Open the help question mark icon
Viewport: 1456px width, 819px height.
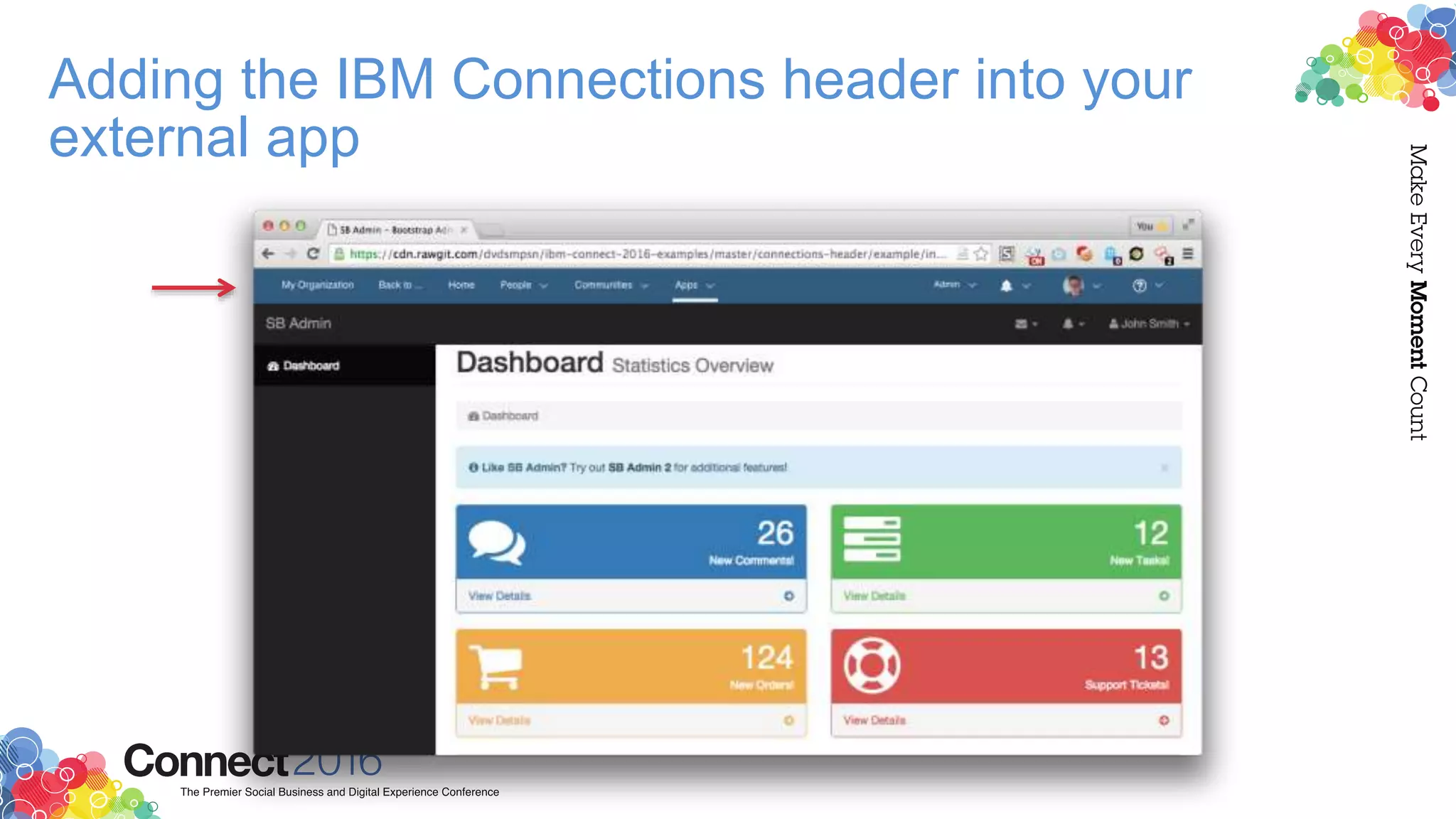pos(1140,286)
